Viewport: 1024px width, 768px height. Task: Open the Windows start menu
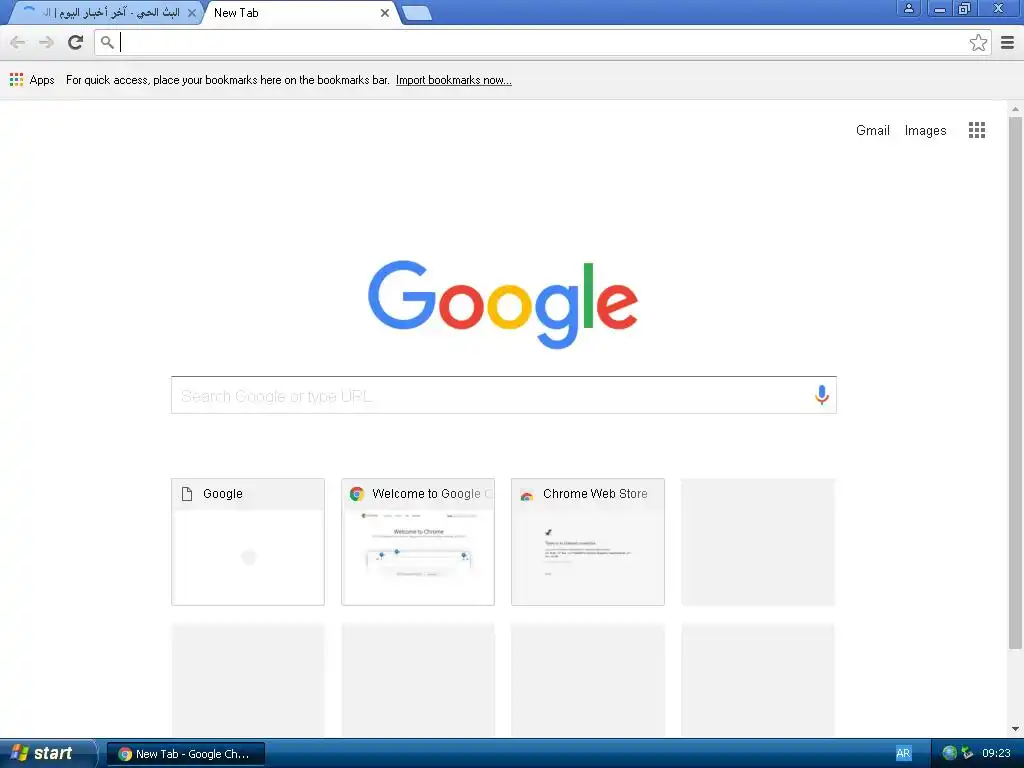point(48,754)
